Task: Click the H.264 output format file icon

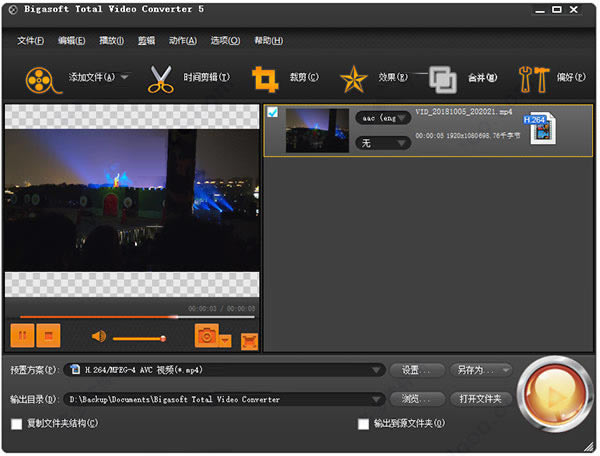Action: (541, 128)
